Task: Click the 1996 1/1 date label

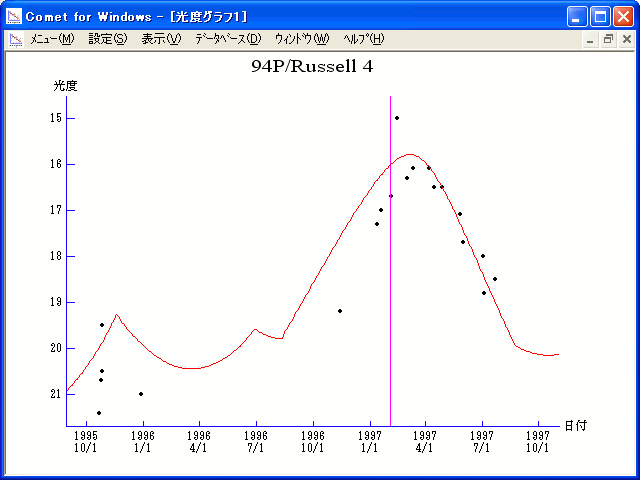Action: tap(143, 442)
